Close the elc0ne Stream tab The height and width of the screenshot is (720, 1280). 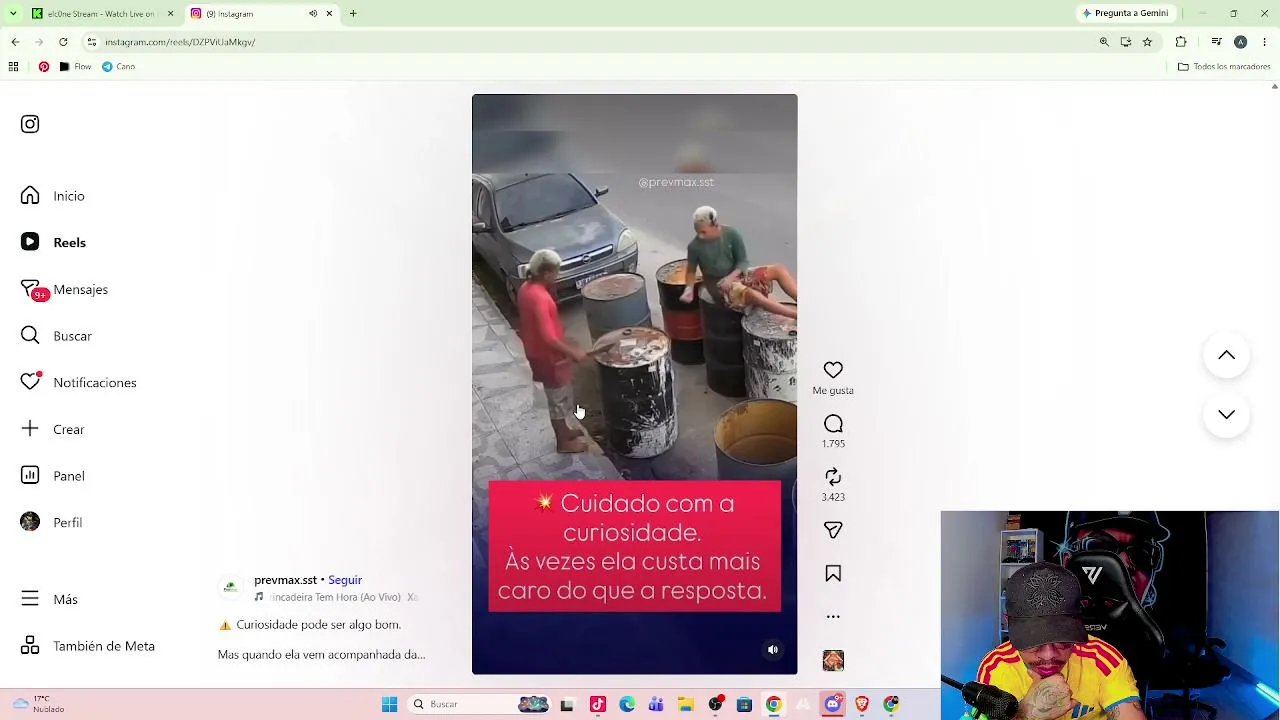point(170,13)
